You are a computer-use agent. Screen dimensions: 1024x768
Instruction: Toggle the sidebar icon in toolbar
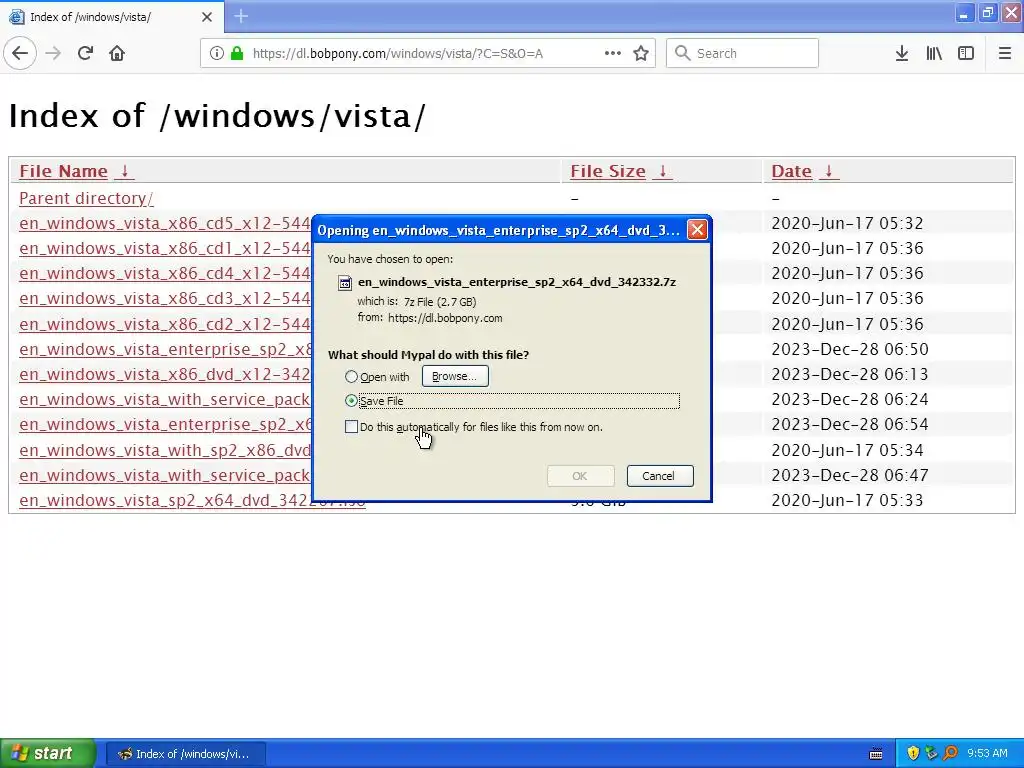pyautogui.click(x=966, y=53)
